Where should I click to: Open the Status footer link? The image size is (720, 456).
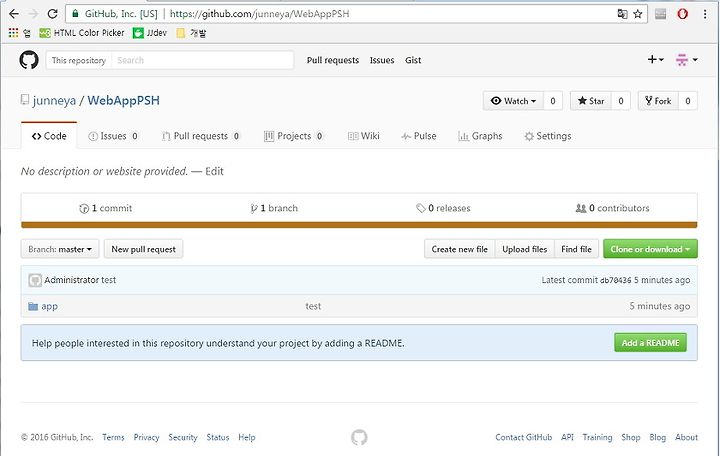[218, 437]
